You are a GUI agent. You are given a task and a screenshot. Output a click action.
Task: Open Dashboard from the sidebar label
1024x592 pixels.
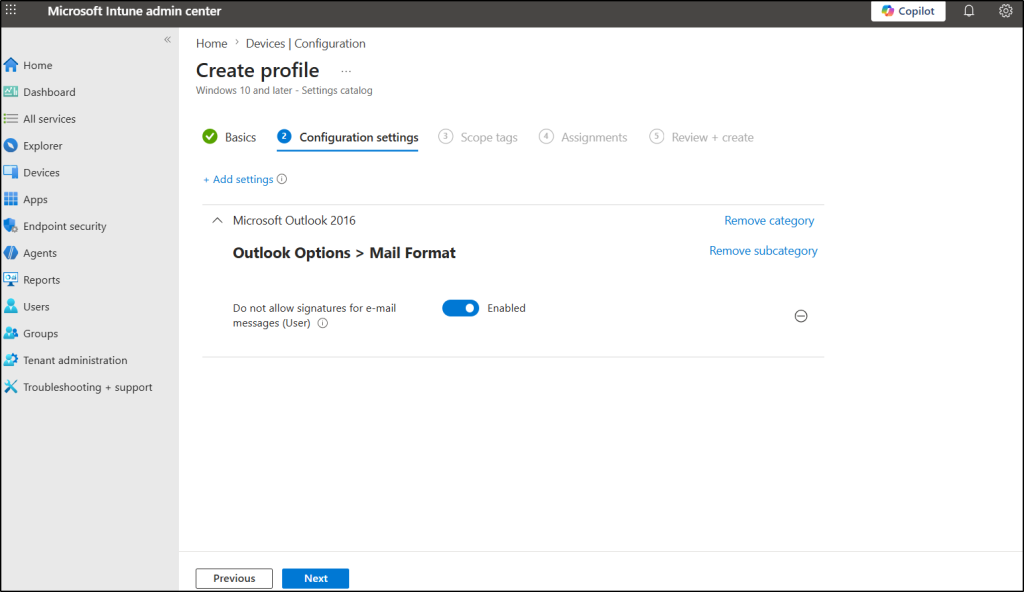point(50,92)
